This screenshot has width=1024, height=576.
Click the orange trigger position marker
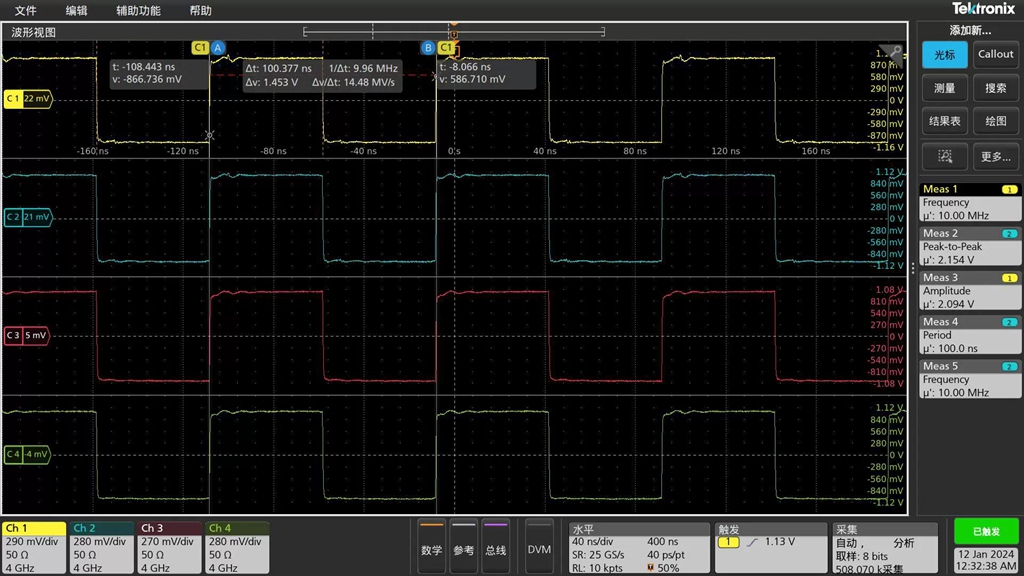pos(453,33)
